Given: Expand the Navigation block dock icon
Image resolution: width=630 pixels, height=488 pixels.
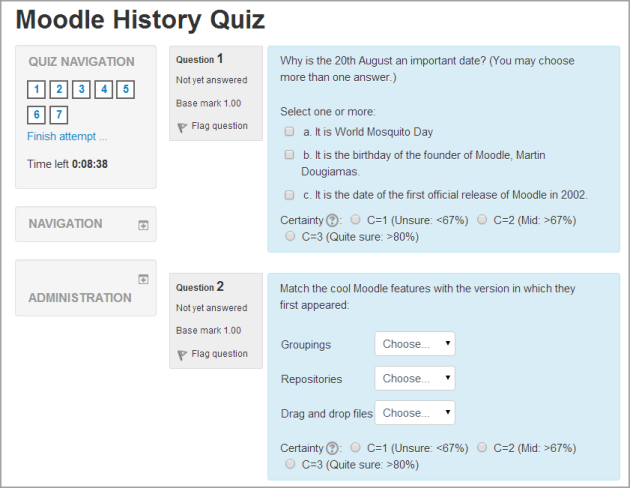Looking at the screenshot, I should click(x=143, y=225).
